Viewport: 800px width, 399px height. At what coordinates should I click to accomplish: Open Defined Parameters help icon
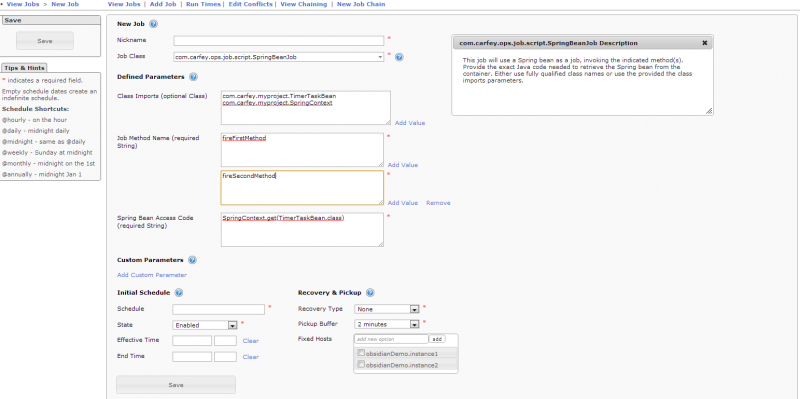193,77
